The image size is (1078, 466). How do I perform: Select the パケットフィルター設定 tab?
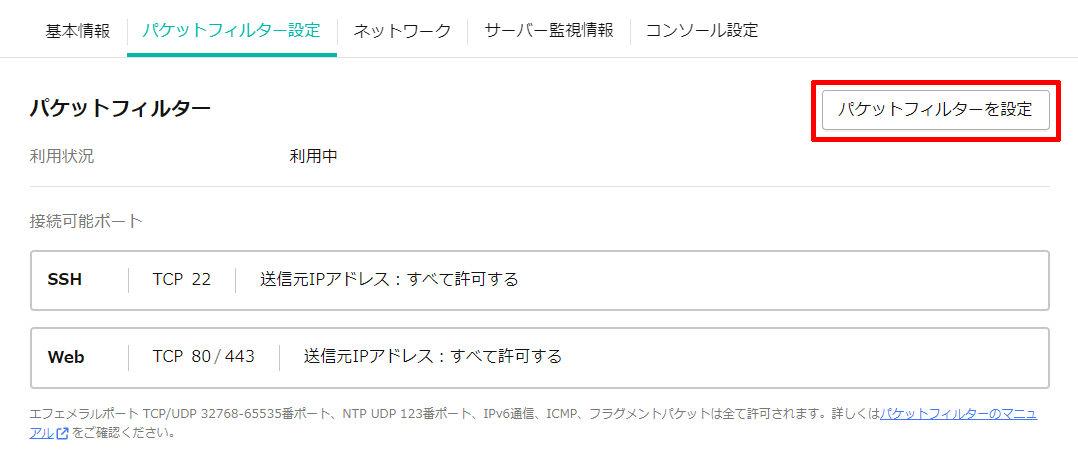click(232, 31)
